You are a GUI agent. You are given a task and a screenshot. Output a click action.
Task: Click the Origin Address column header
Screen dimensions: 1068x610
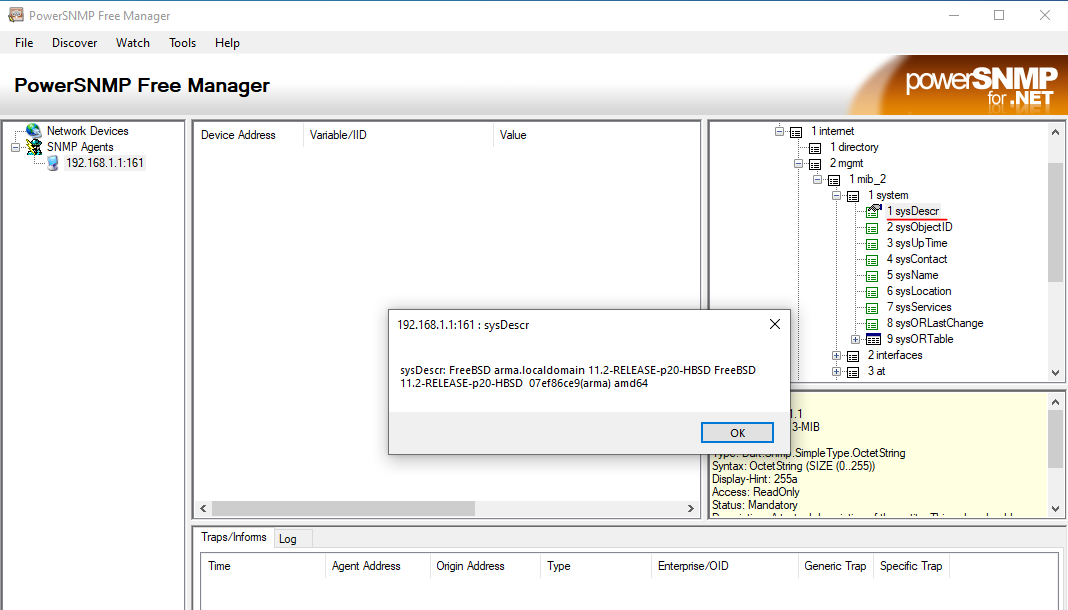[x=485, y=566]
